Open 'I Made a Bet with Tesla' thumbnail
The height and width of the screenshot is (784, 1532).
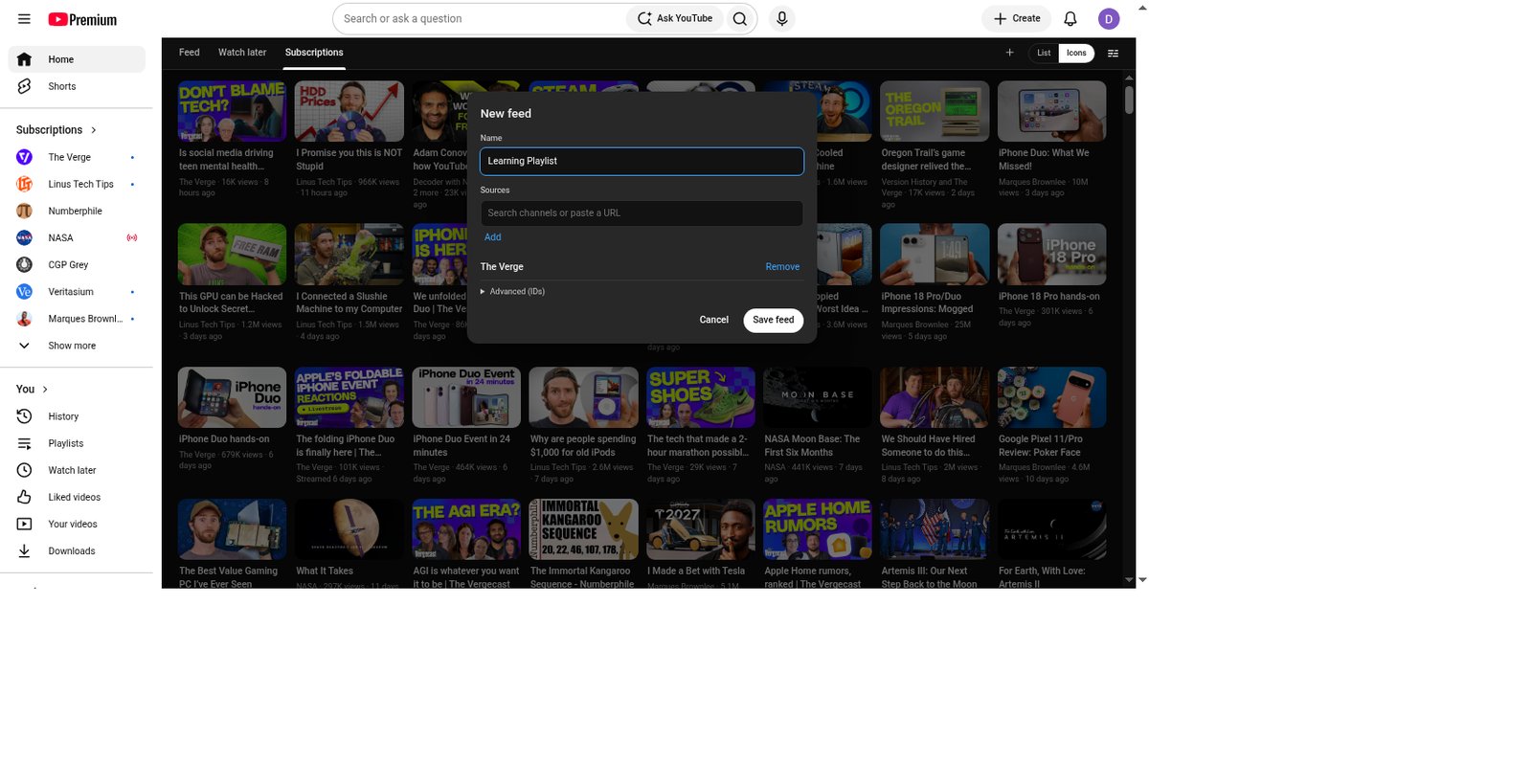click(701, 529)
